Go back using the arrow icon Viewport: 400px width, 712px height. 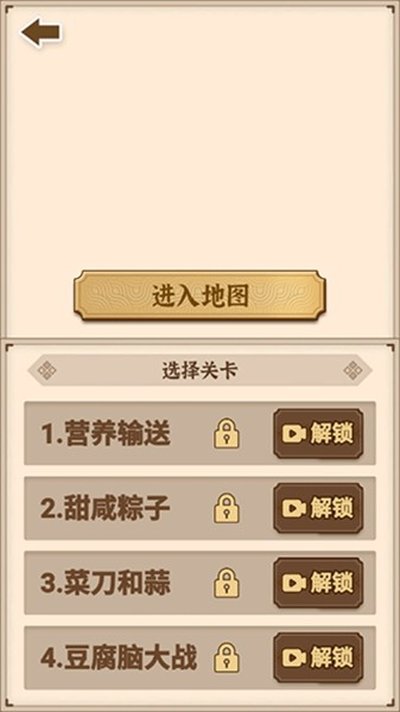40,32
